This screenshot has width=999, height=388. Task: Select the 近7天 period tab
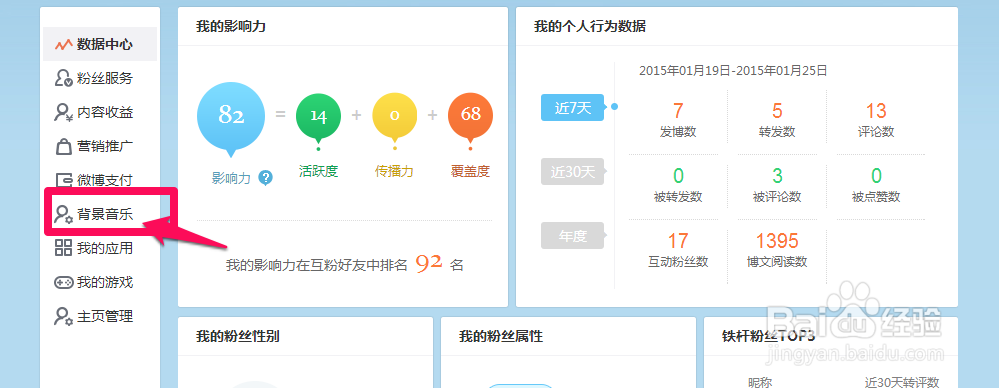pos(573,108)
